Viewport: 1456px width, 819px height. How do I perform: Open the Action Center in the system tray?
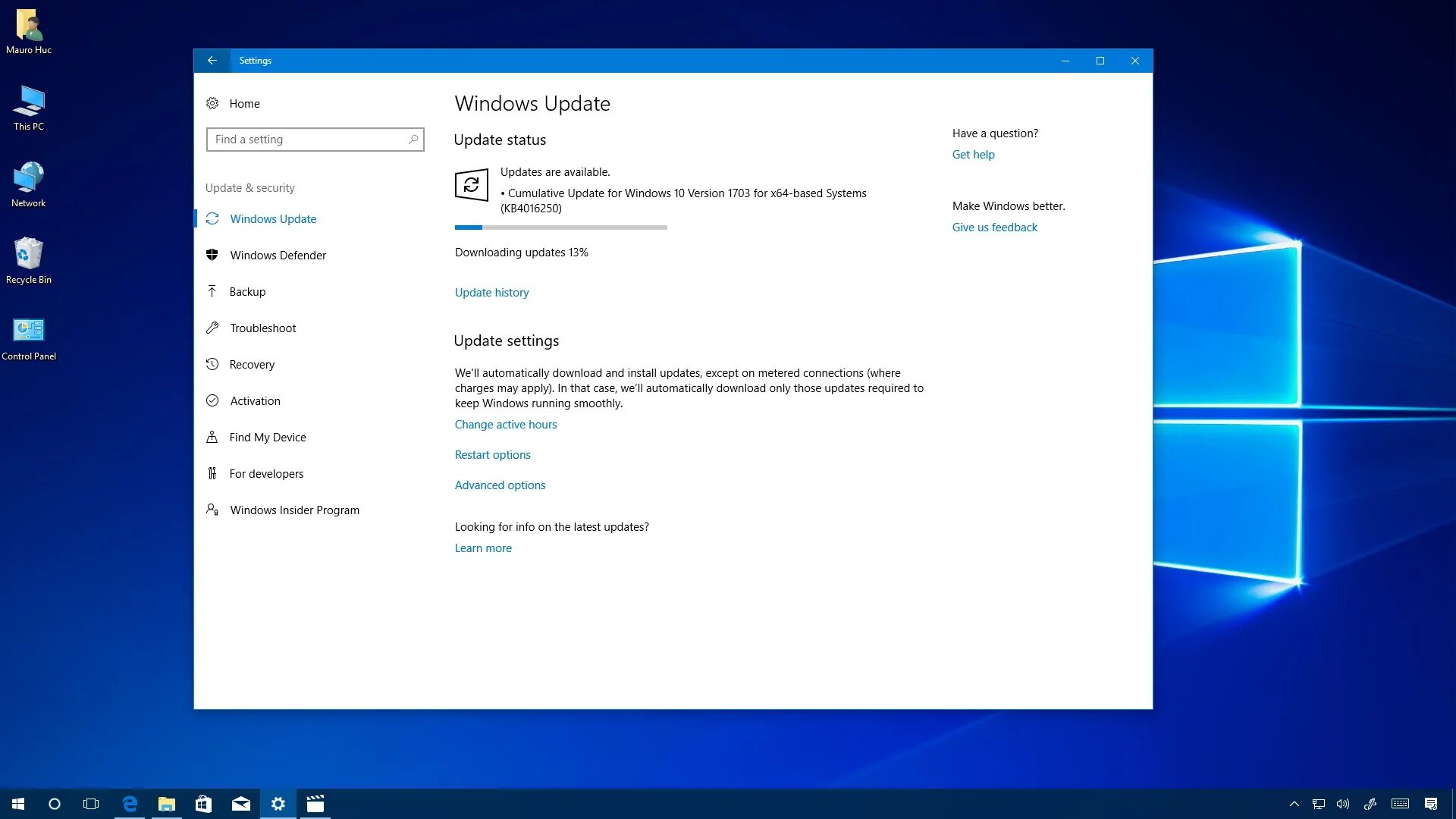point(1431,803)
